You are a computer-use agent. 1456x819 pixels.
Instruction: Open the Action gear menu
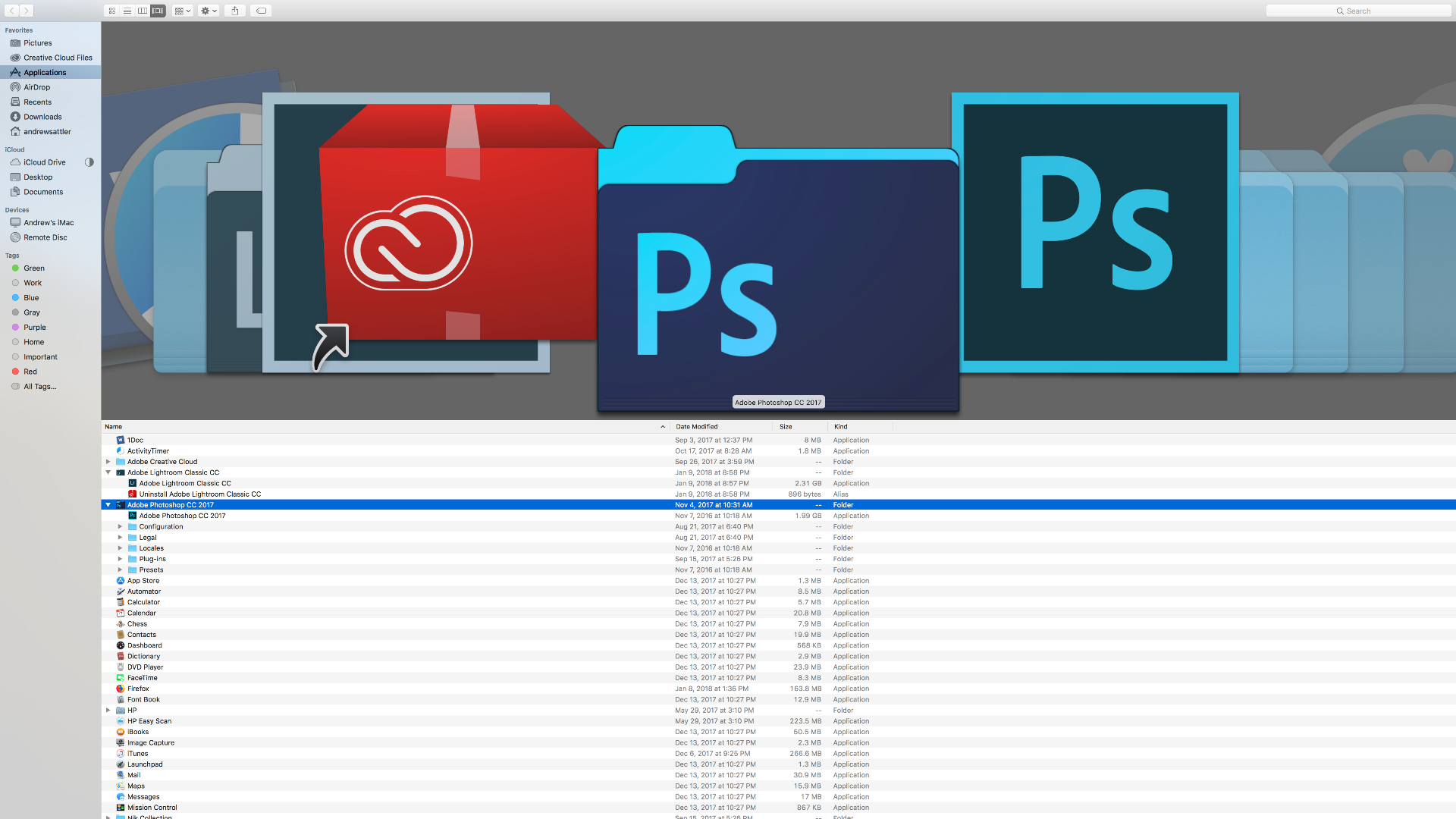[x=209, y=11]
